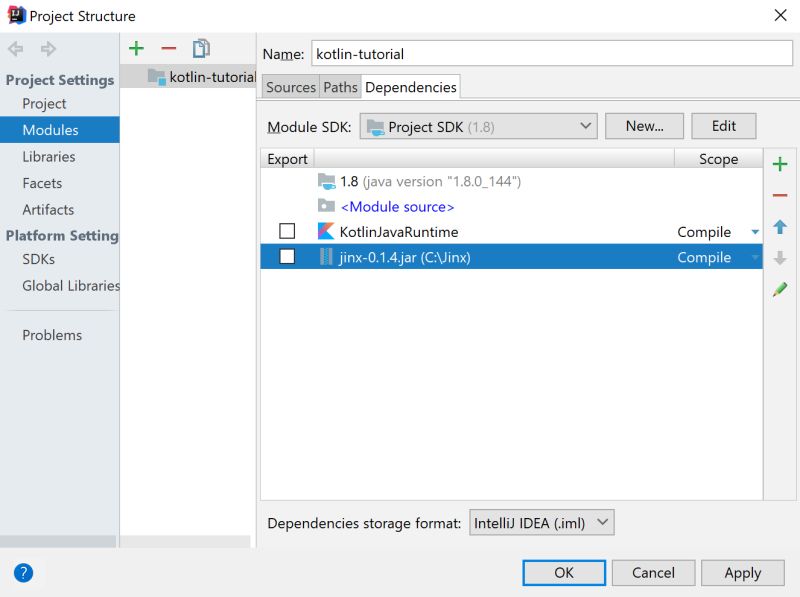The image size is (800, 597).
Task: Move selected dependency down the list
Action: click(x=781, y=258)
